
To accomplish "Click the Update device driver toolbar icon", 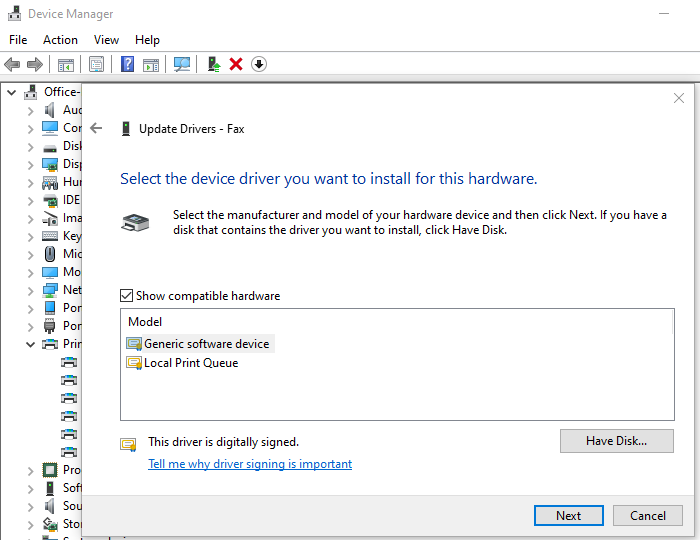I will point(213,64).
